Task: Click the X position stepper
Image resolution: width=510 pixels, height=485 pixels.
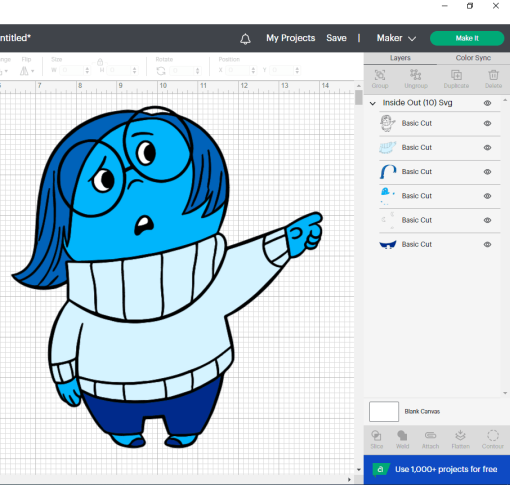Action: [x=253, y=70]
